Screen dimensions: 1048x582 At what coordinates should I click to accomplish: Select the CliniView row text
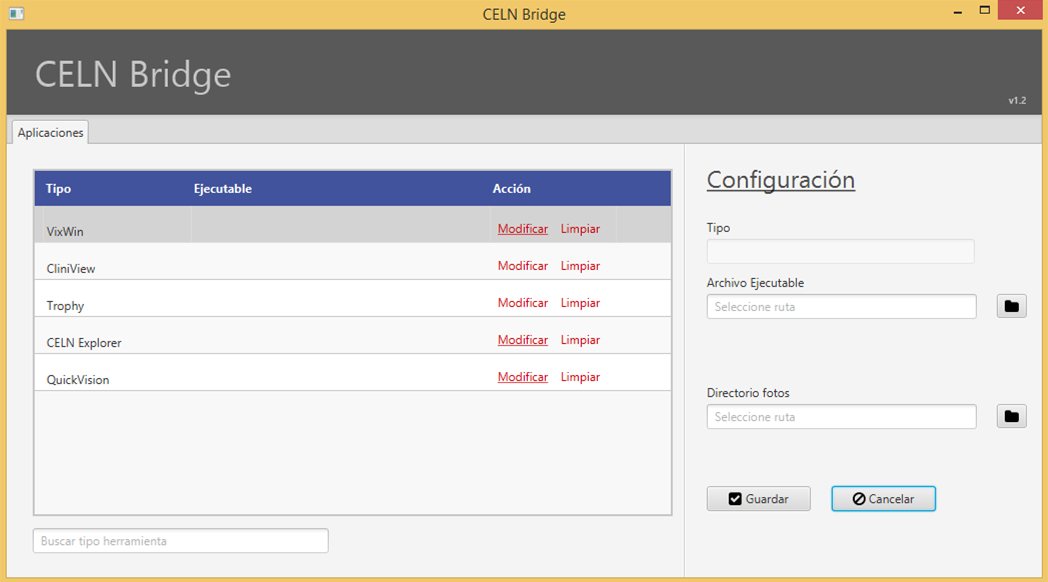71,269
